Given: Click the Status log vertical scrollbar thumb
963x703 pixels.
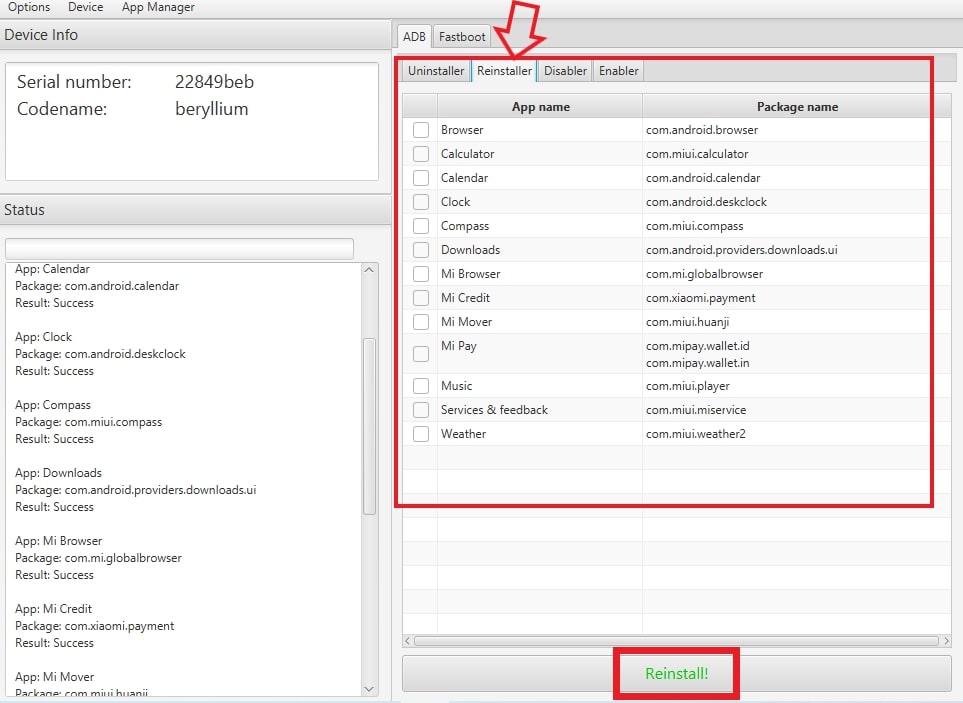Looking at the screenshot, I should click(x=369, y=426).
